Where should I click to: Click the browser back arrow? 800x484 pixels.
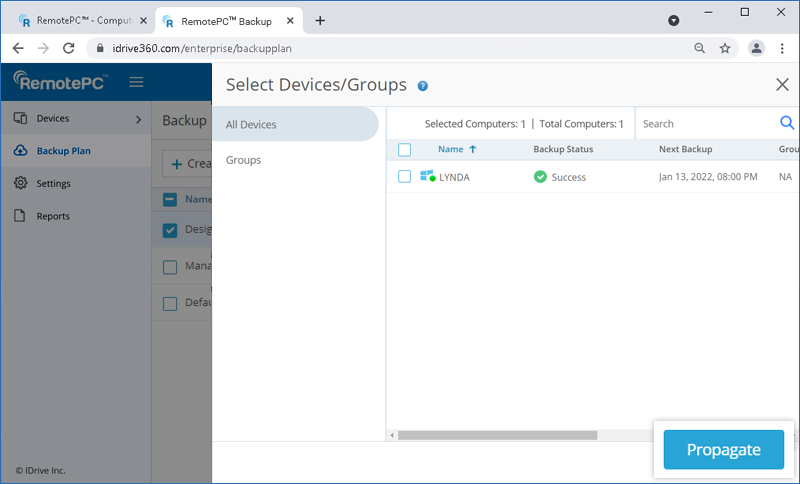18,48
